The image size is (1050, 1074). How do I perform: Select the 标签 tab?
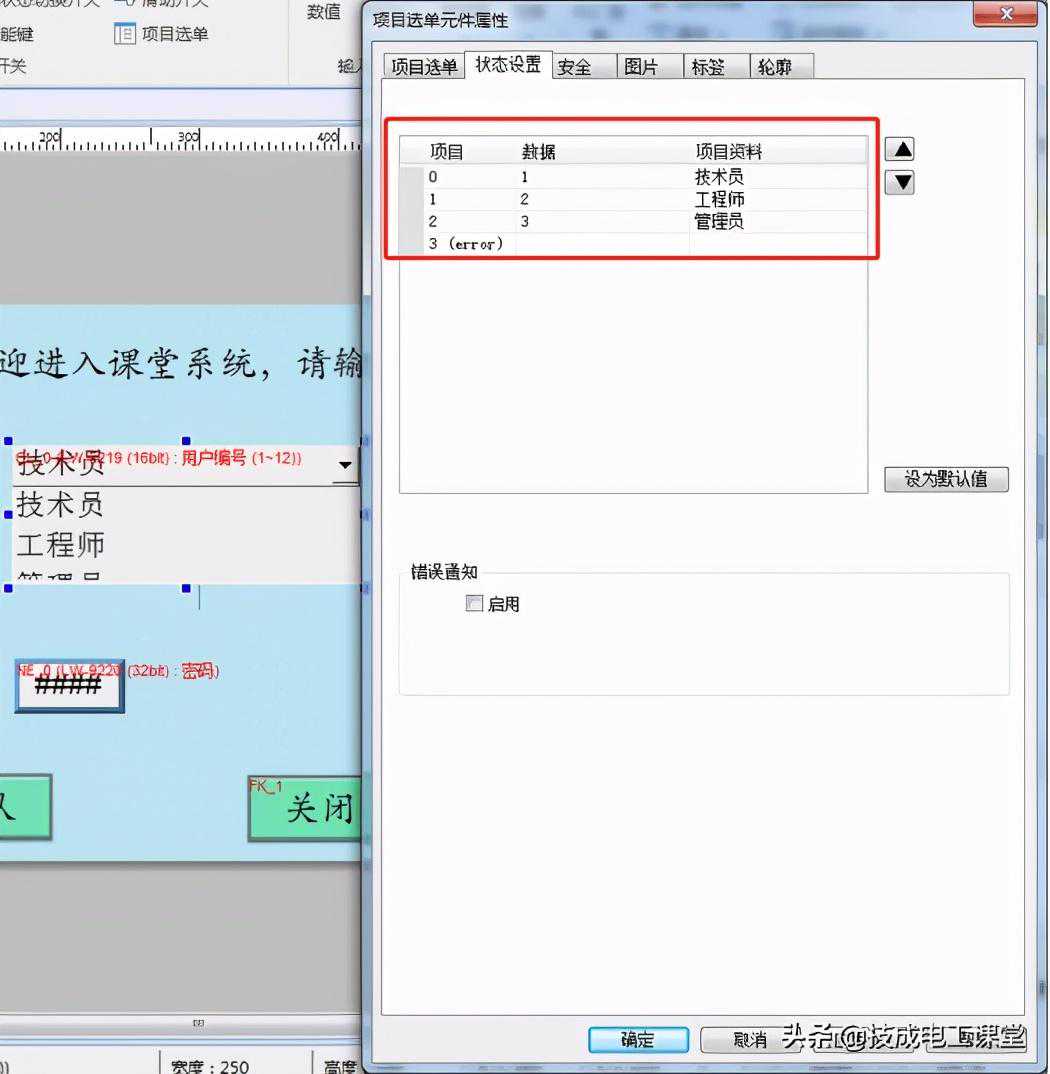pyautogui.click(x=708, y=67)
